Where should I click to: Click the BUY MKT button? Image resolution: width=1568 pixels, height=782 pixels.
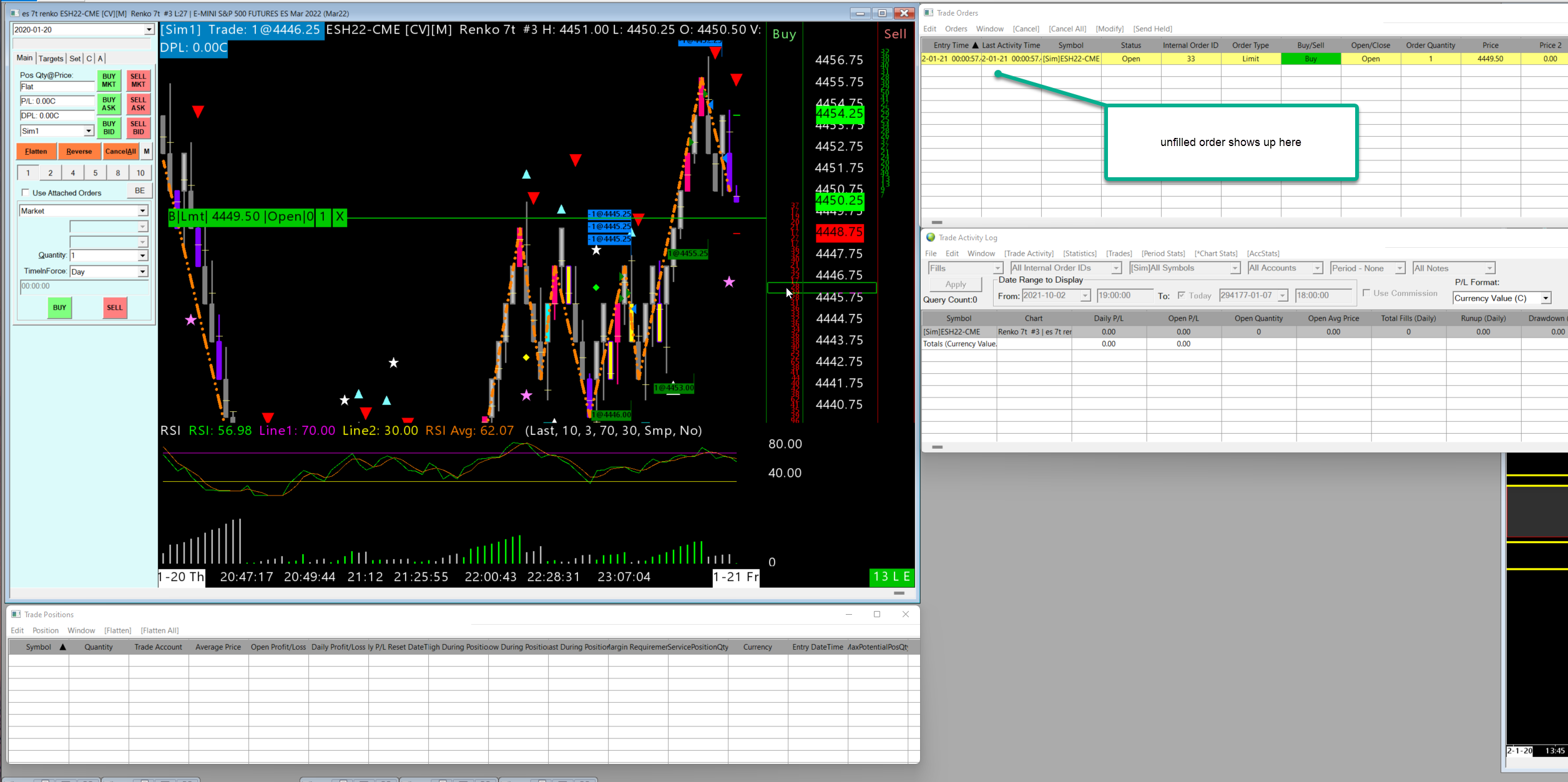click(x=109, y=81)
